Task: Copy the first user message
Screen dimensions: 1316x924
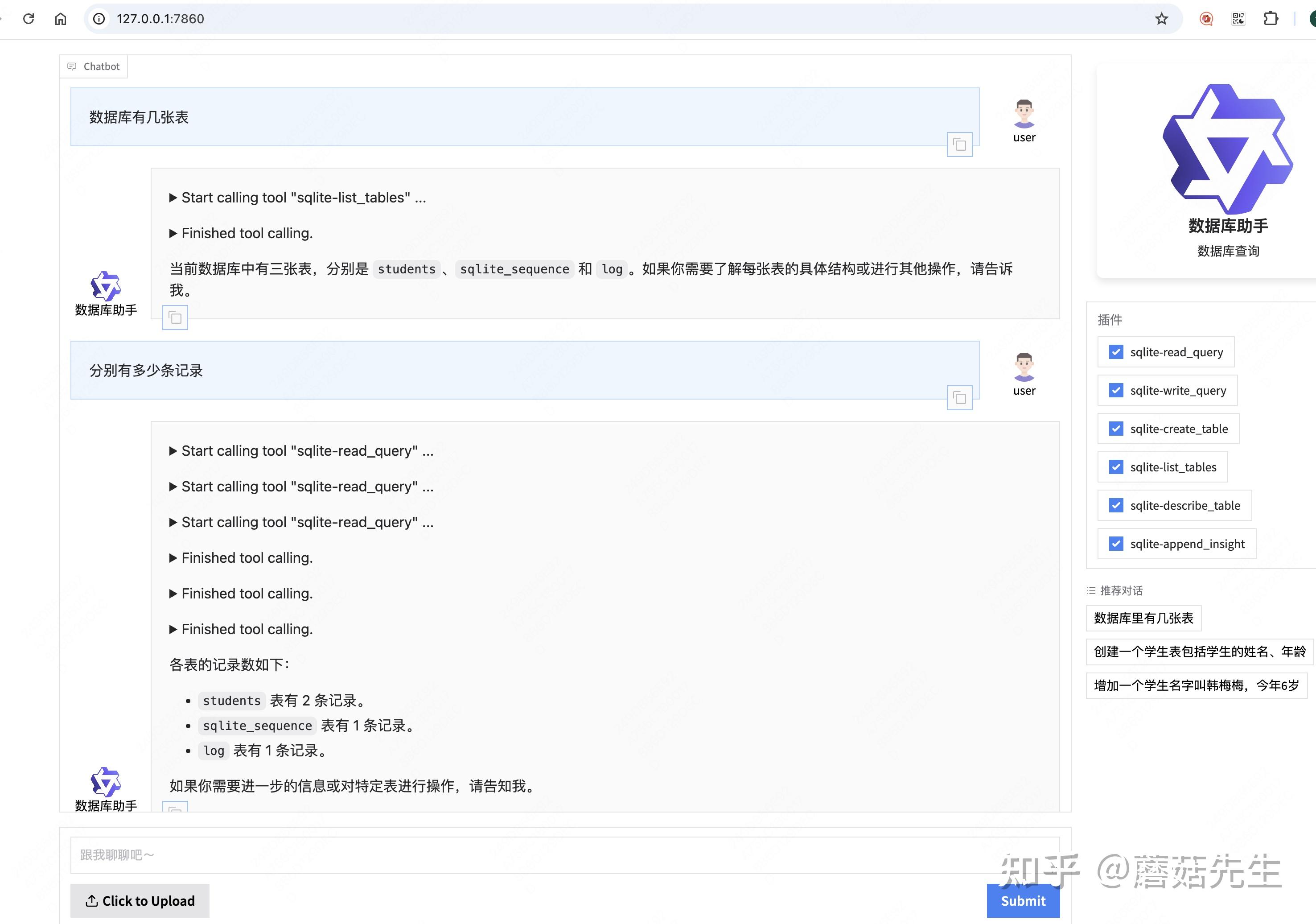Action: pyautogui.click(x=959, y=144)
